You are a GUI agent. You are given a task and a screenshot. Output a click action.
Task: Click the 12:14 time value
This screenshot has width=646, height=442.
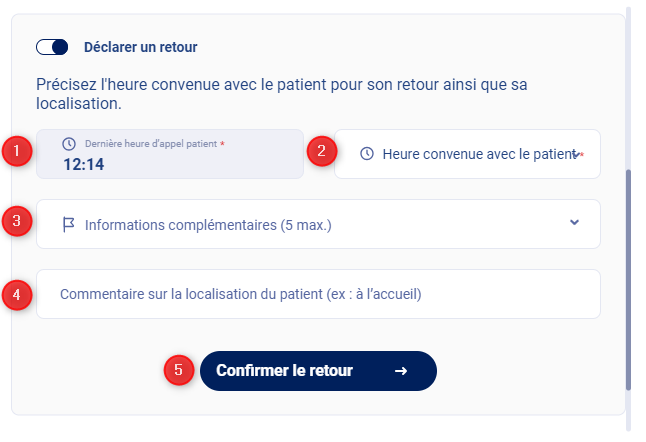[x=84, y=164]
